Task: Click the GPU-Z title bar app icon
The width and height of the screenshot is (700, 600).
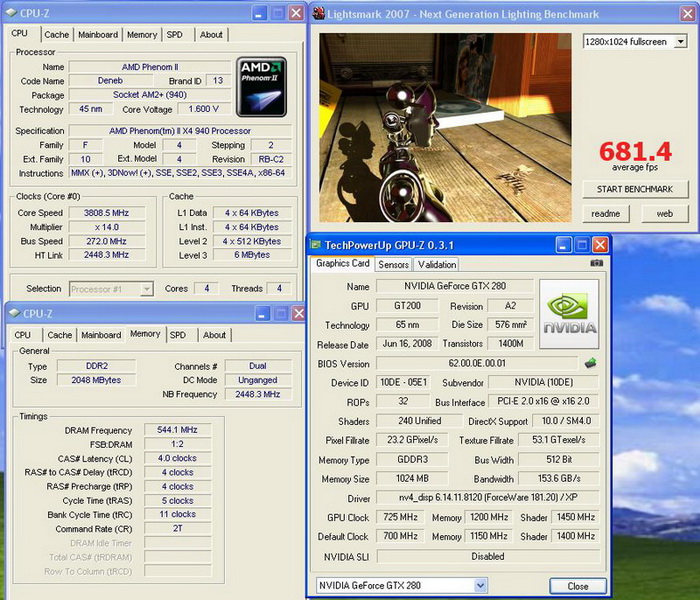Action: (316, 245)
